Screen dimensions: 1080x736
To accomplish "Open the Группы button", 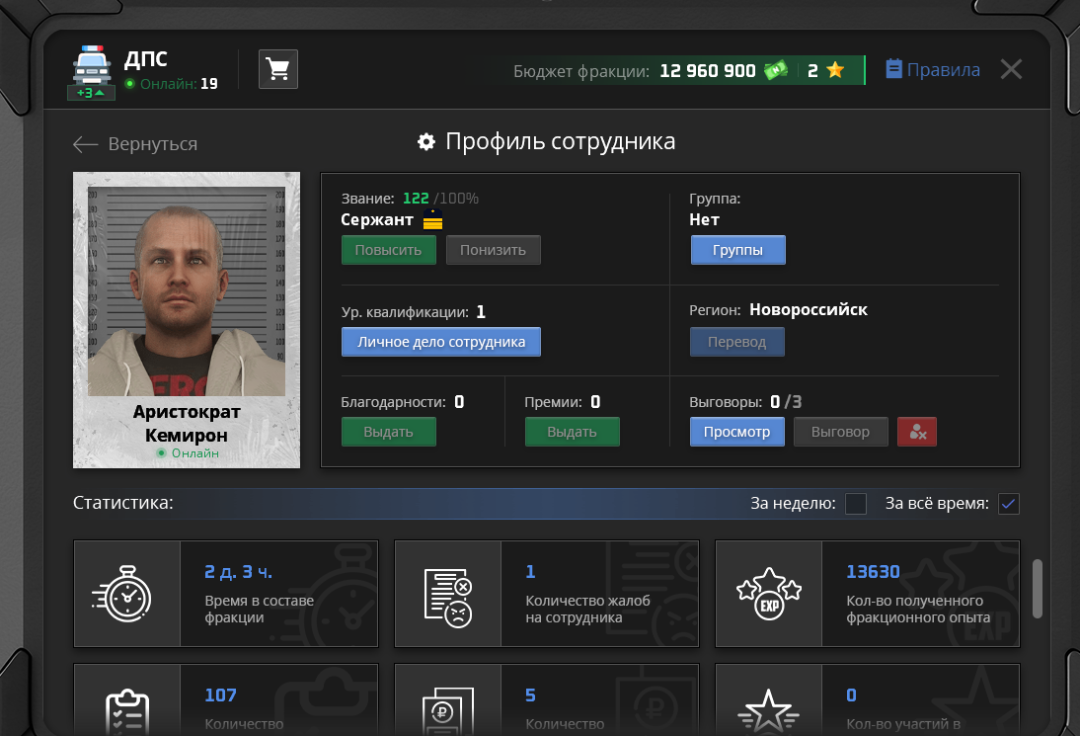I will coord(738,250).
